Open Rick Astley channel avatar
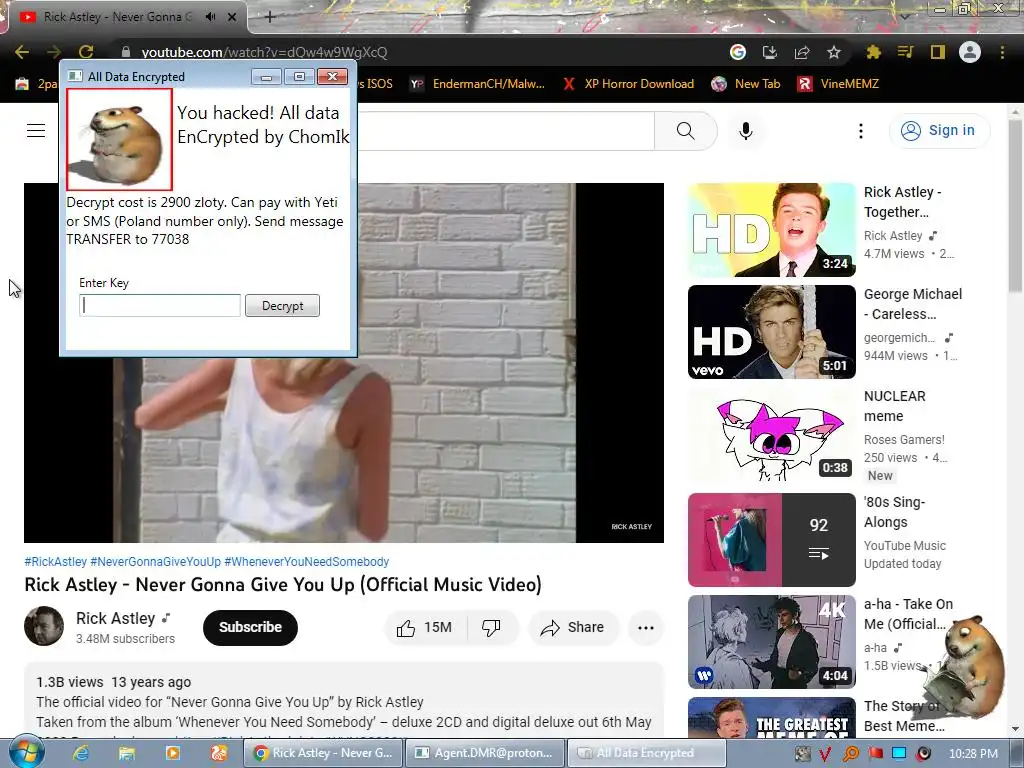 (44, 626)
